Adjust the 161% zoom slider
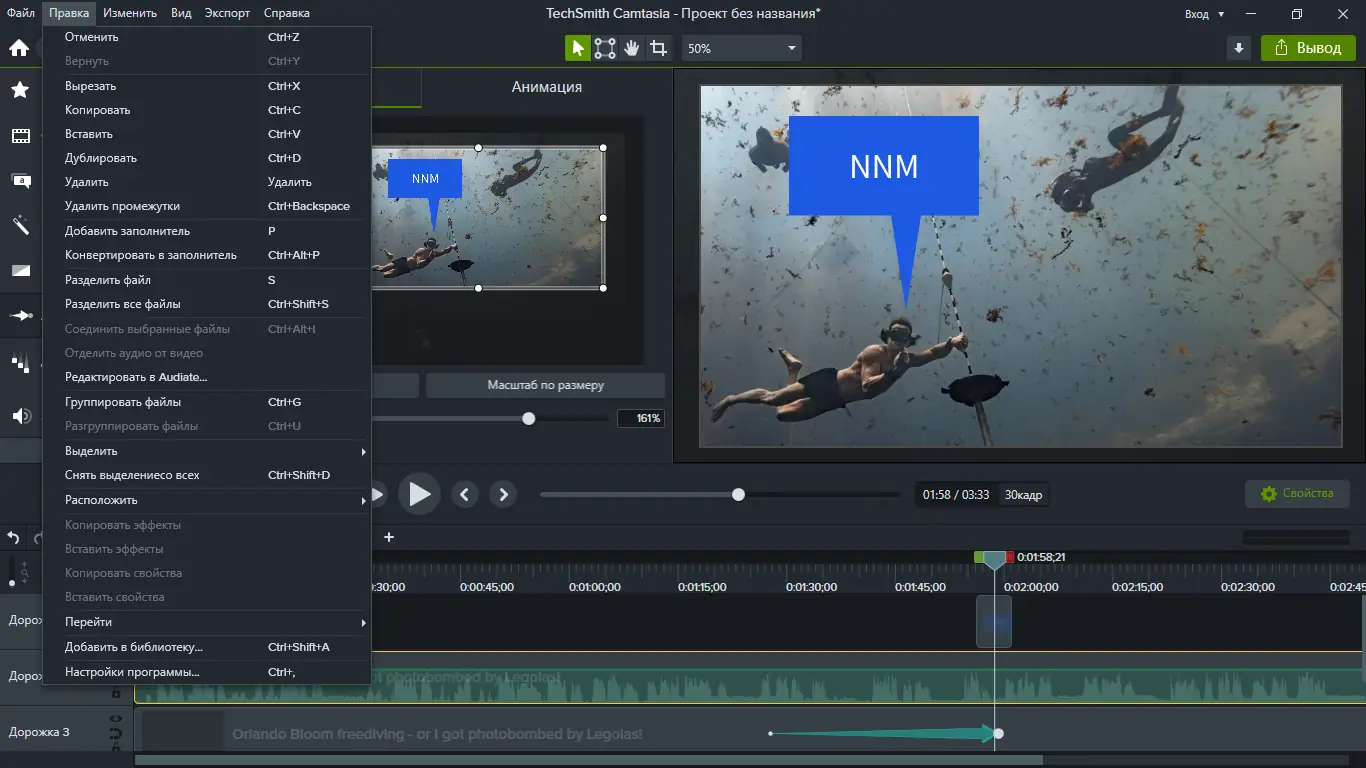1366x768 pixels. [x=529, y=418]
